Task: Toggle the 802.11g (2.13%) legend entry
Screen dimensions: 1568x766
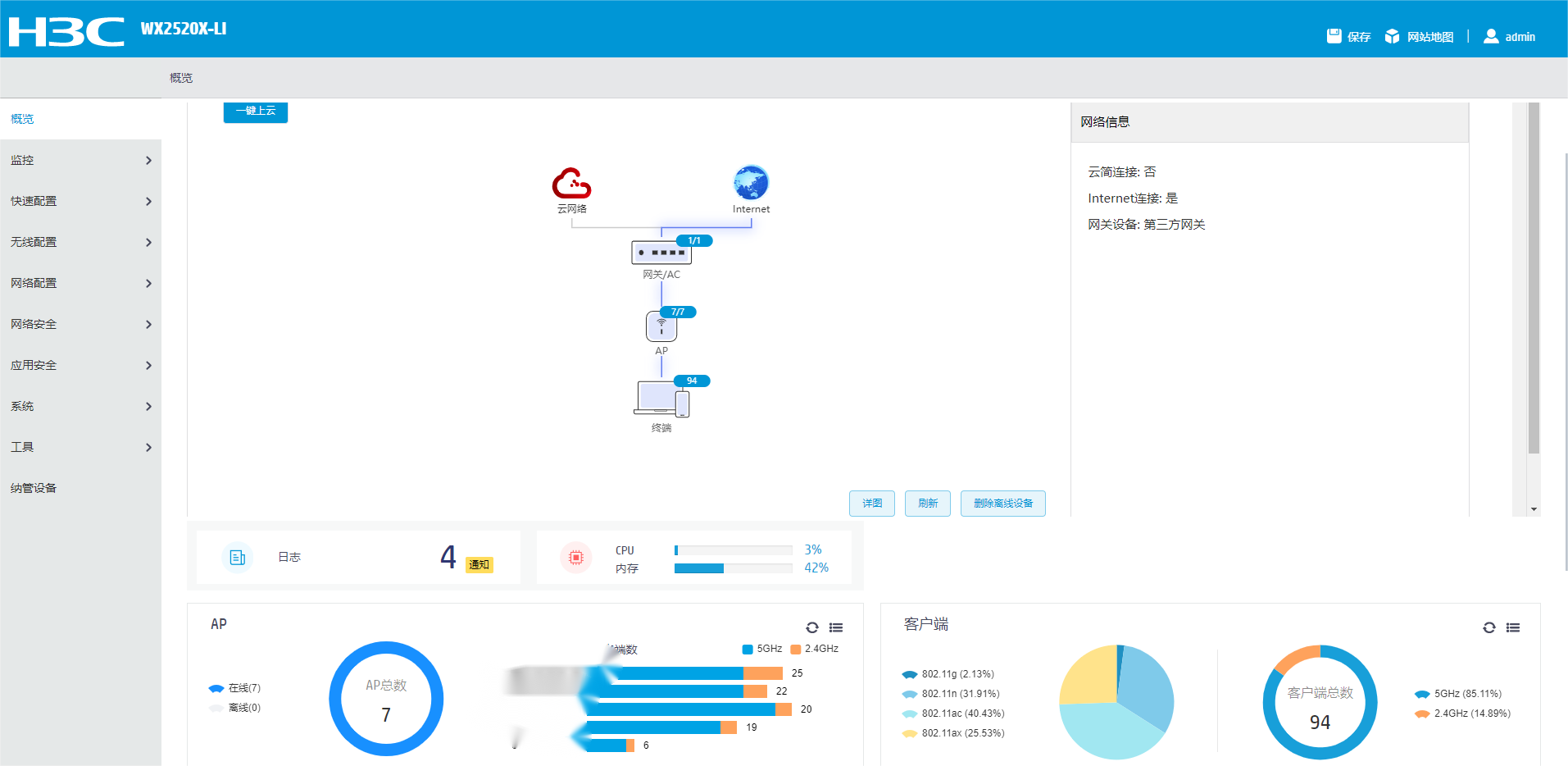Action: tap(948, 674)
